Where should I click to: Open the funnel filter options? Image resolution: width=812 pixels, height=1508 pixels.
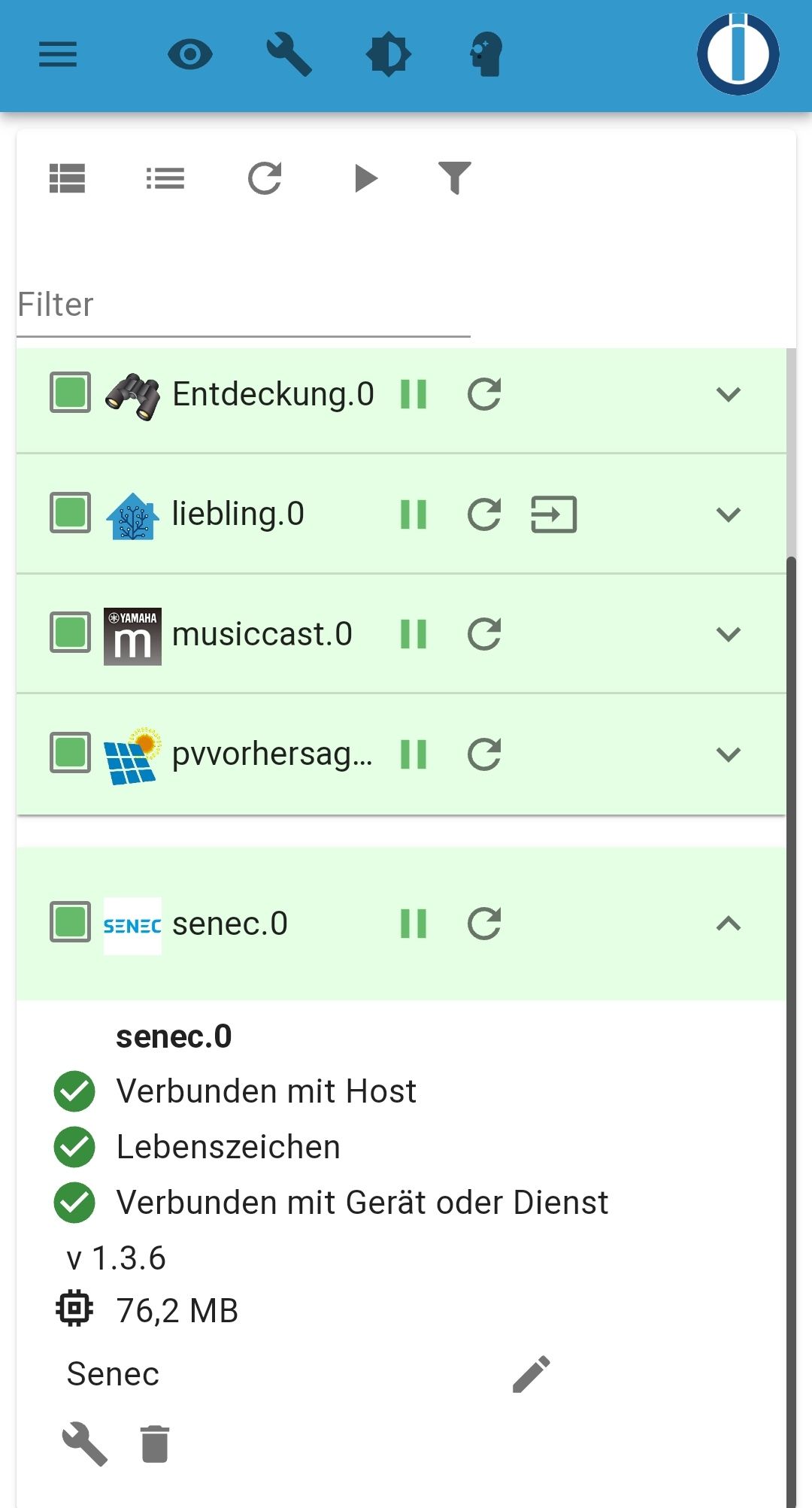click(x=455, y=178)
